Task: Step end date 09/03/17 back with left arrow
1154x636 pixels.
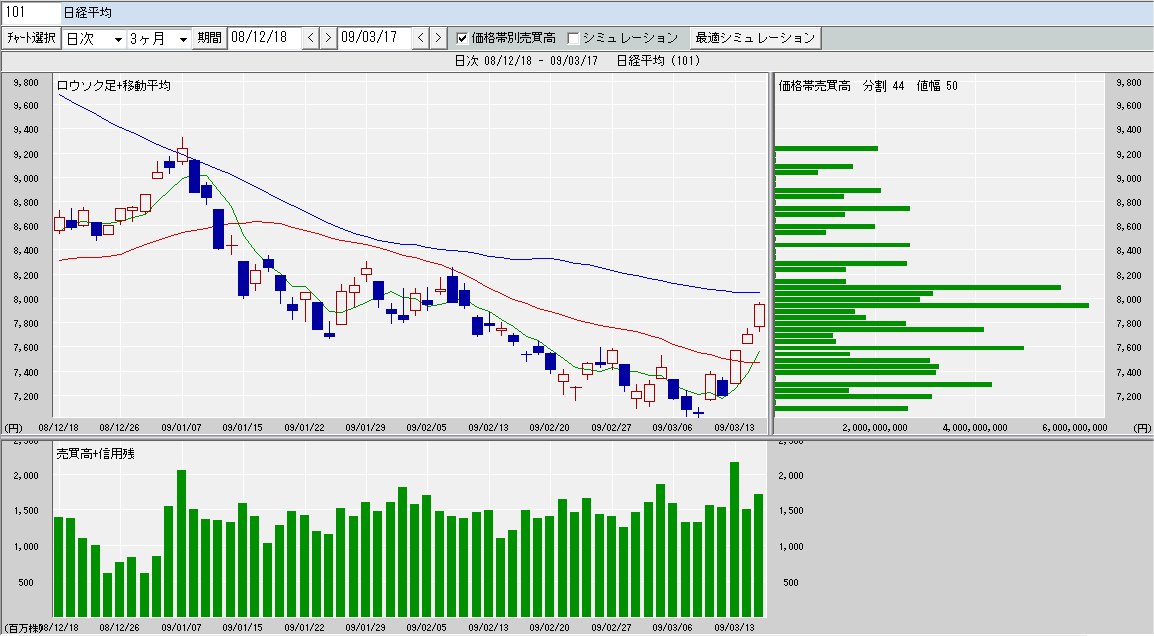Action: [420, 38]
